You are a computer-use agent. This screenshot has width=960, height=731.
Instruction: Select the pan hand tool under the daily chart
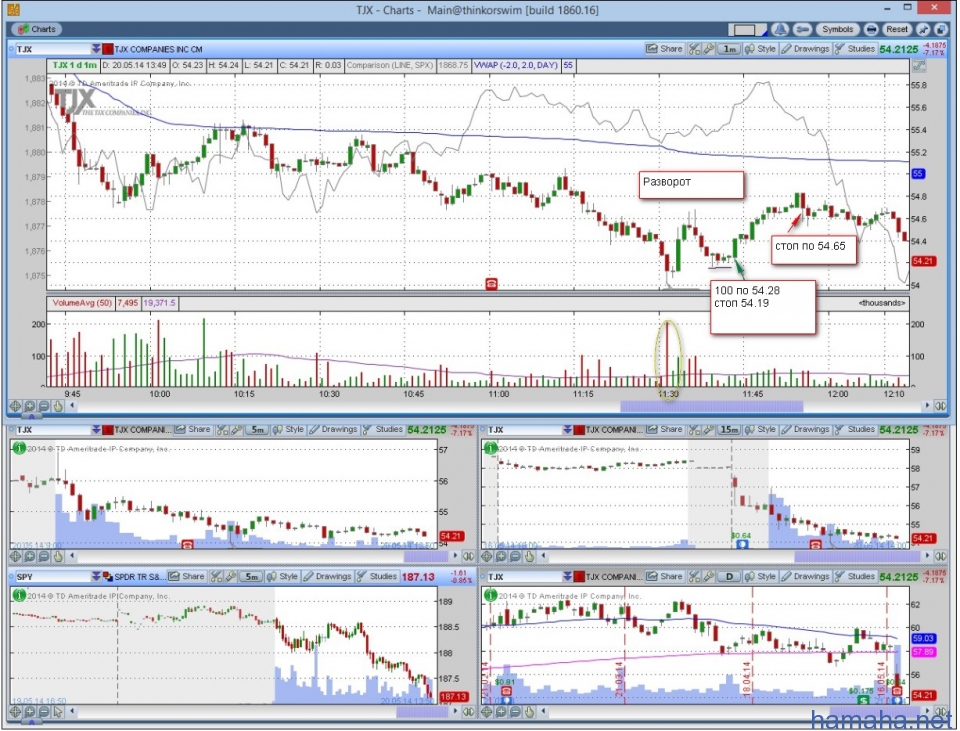530,711
